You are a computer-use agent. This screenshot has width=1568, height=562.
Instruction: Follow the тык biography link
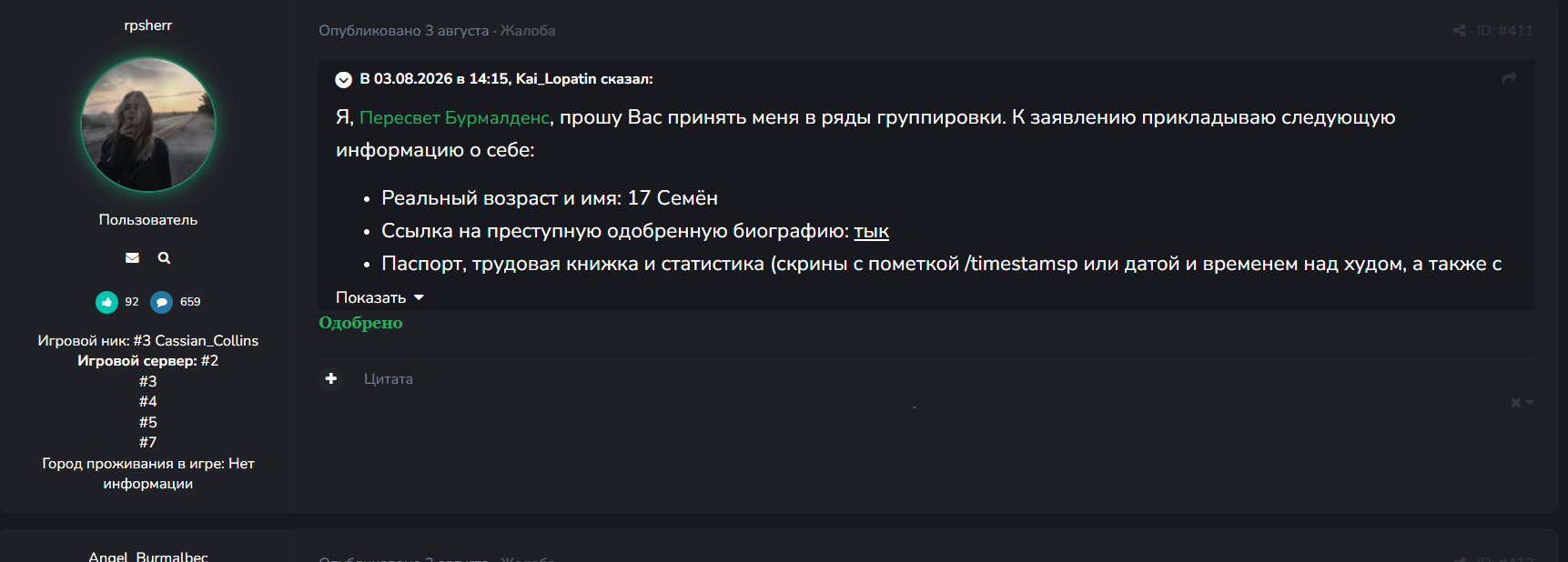[871, 231]
